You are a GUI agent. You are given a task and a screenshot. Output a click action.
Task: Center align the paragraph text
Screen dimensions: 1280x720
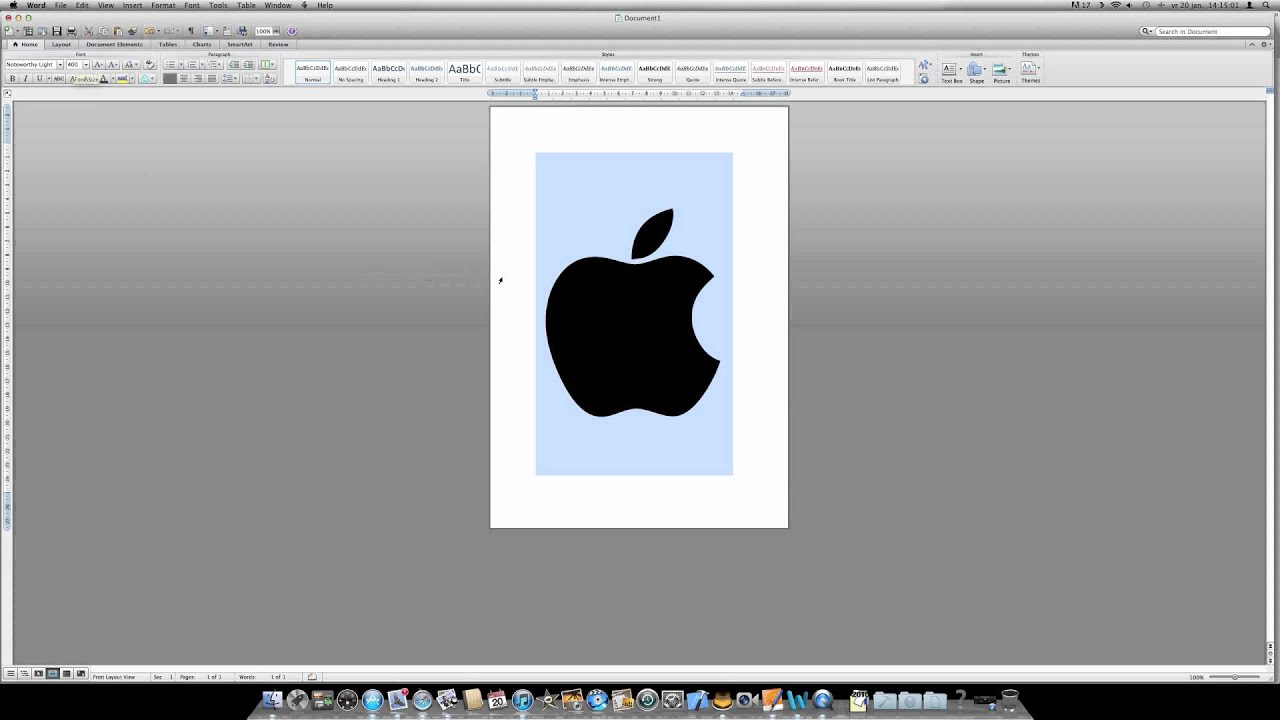184,78
